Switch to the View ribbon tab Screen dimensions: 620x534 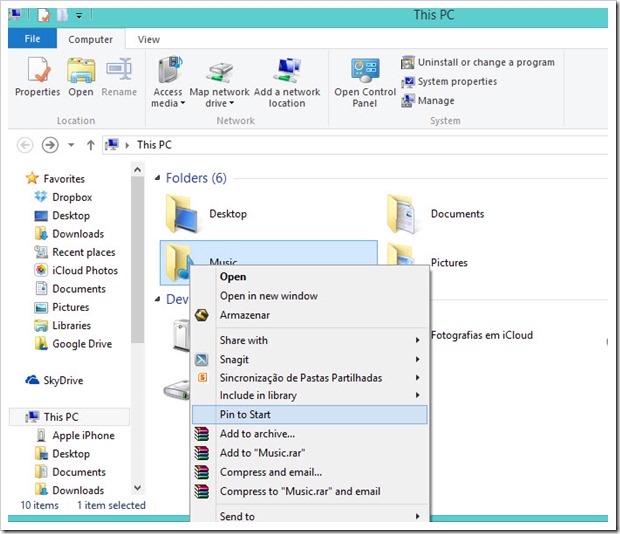pos(149,39)
